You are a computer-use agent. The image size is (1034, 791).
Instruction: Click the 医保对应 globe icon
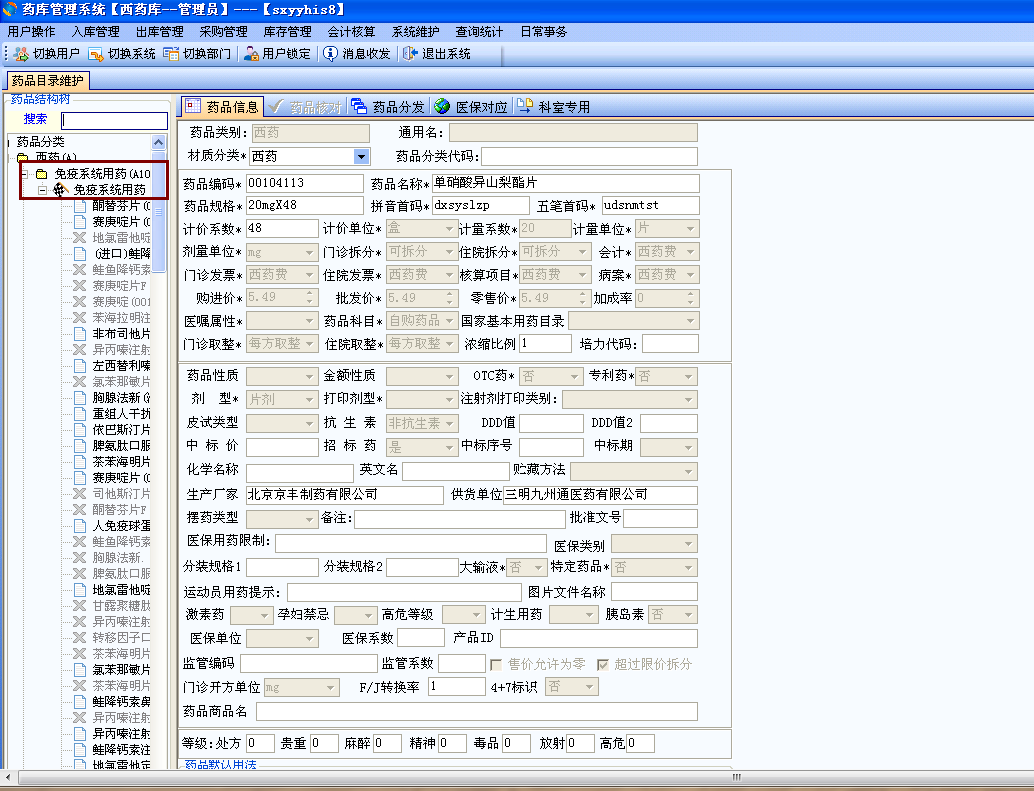(x=442, y=106)
